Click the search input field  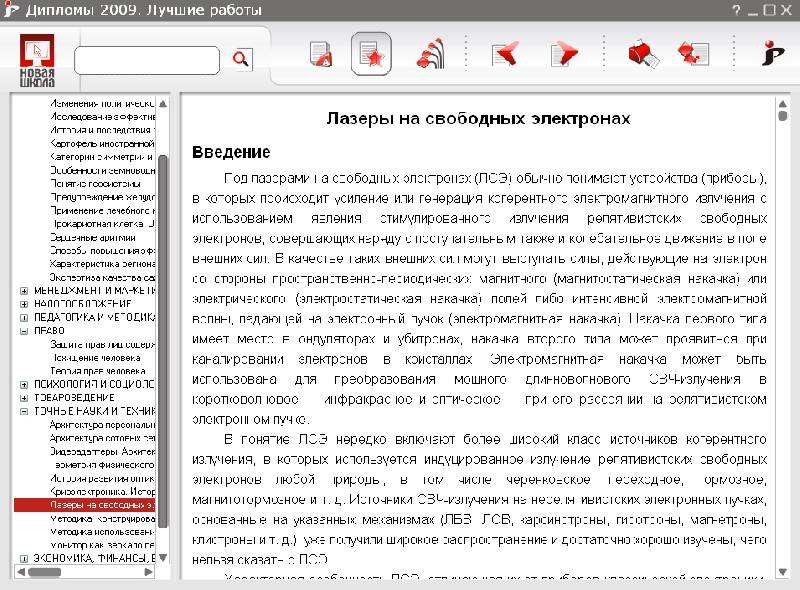click(x=147, y=60)
